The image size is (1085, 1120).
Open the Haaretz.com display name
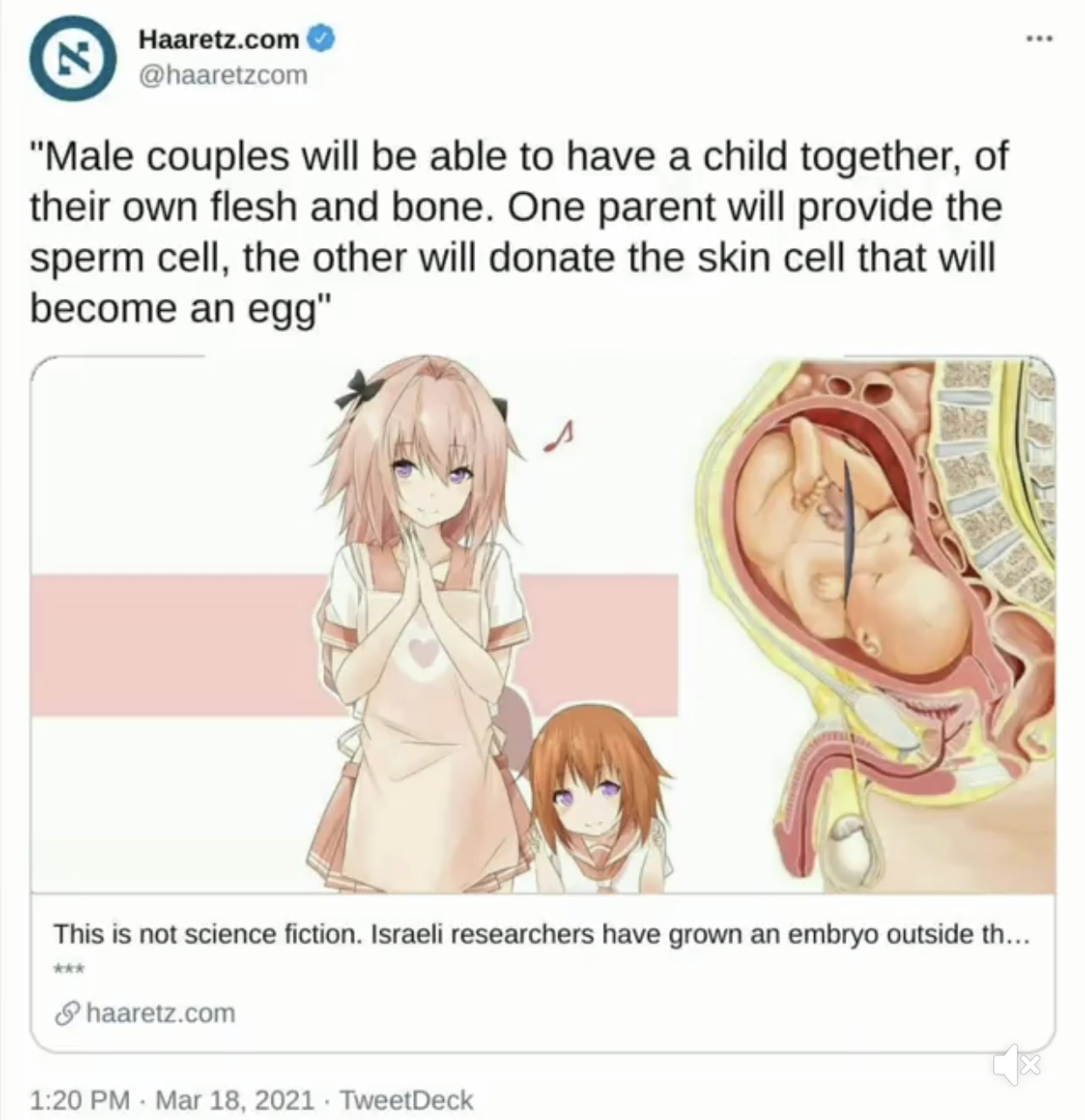(x=218, y=38)
